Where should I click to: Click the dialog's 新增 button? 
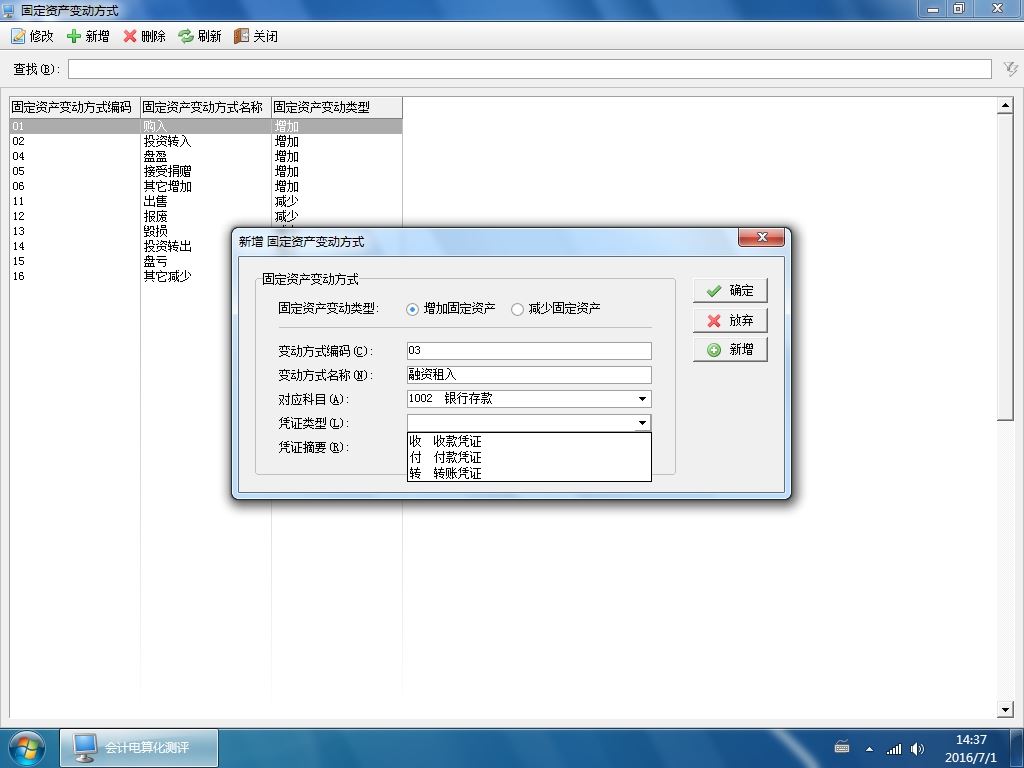click(x=730, y=349)
